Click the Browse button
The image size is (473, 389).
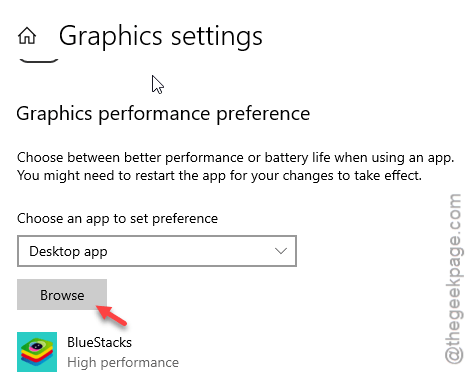pyautogui.click(x=62, y=295)
